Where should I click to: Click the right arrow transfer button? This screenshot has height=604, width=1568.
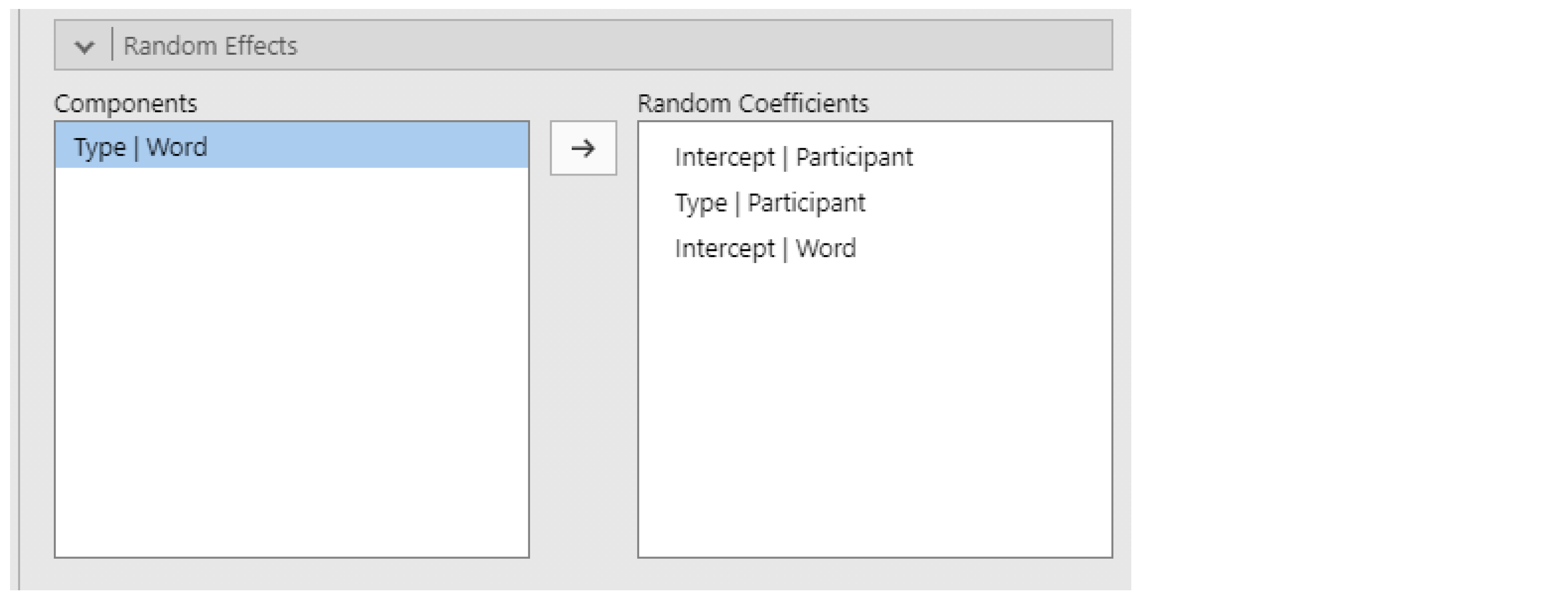[583, 148]
